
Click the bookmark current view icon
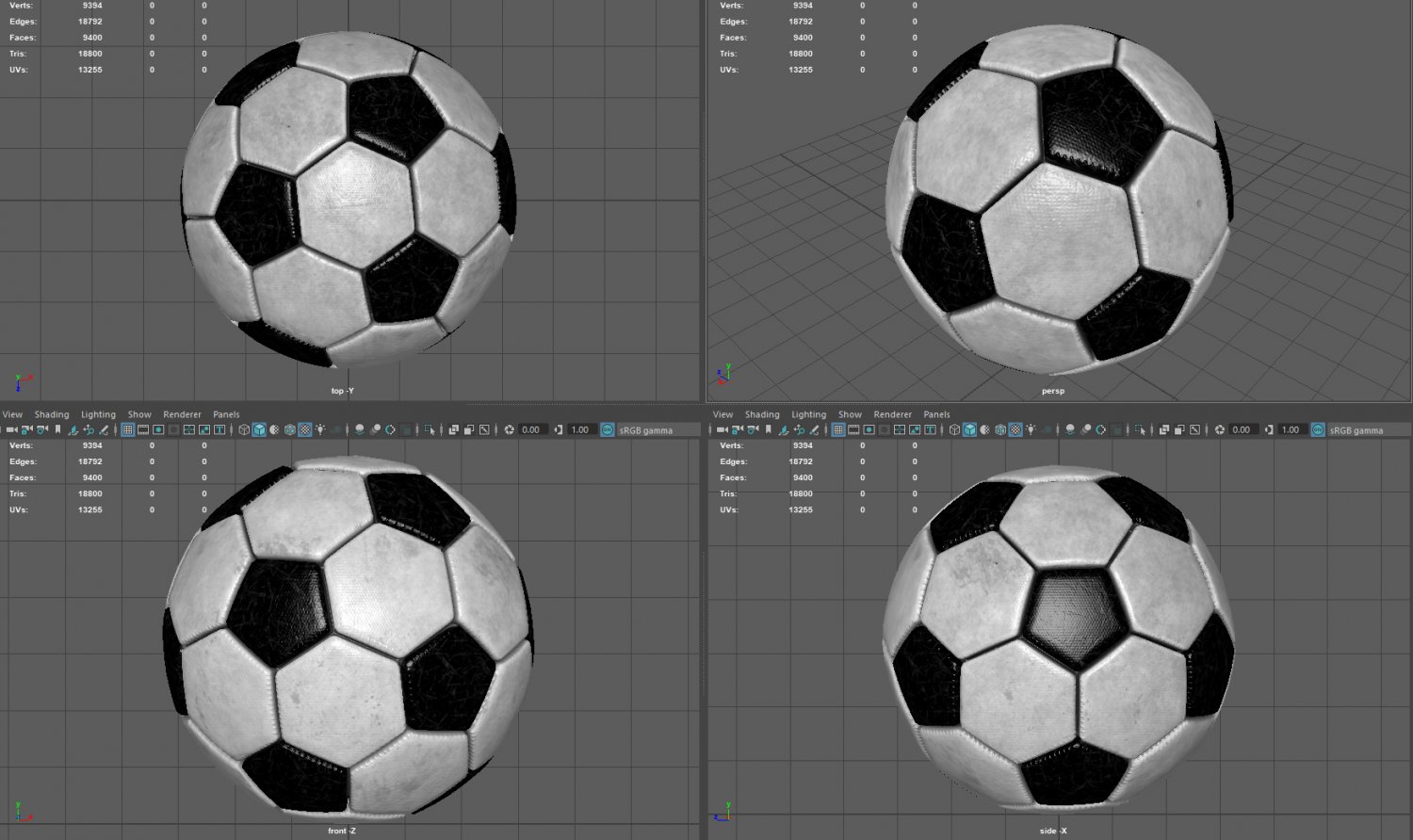[57, 430]
